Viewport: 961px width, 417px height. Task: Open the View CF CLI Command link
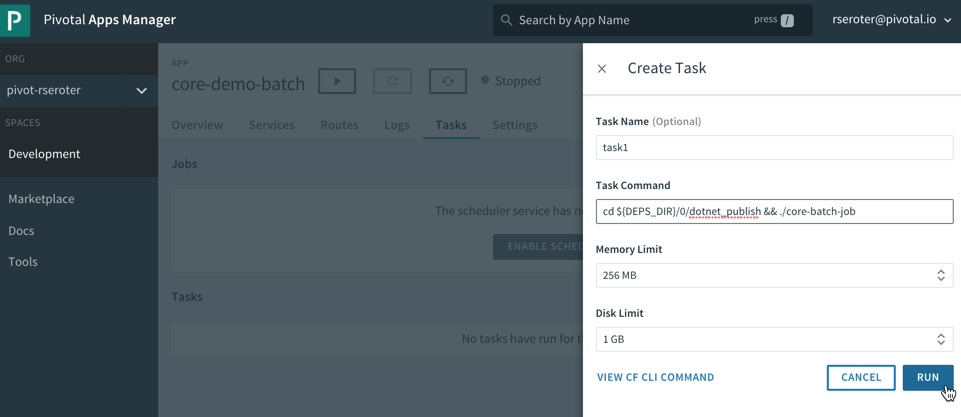655,377
